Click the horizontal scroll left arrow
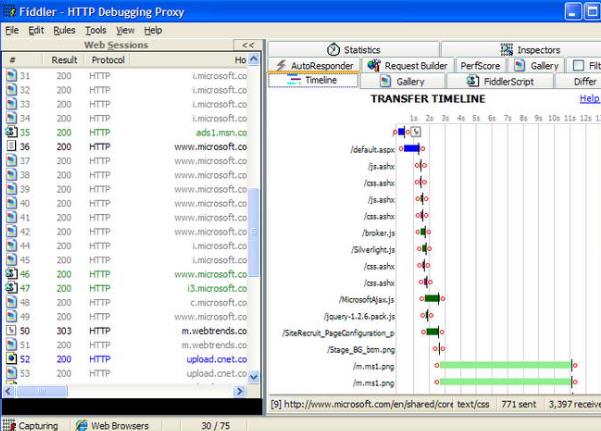This screenshot has width=601, height=431. click(x=9, y=391)
